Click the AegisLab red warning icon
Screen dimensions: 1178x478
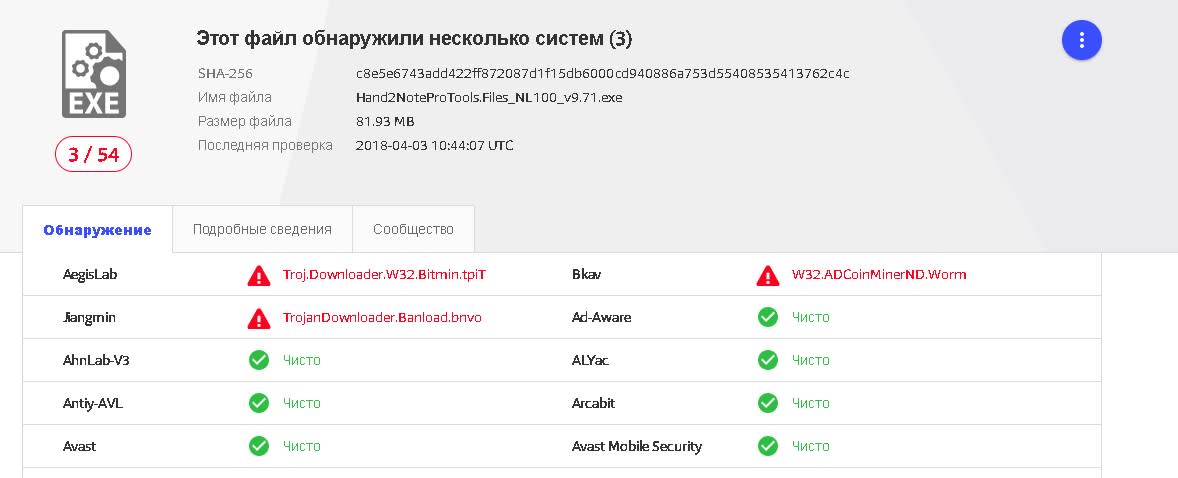pos(259,276)
